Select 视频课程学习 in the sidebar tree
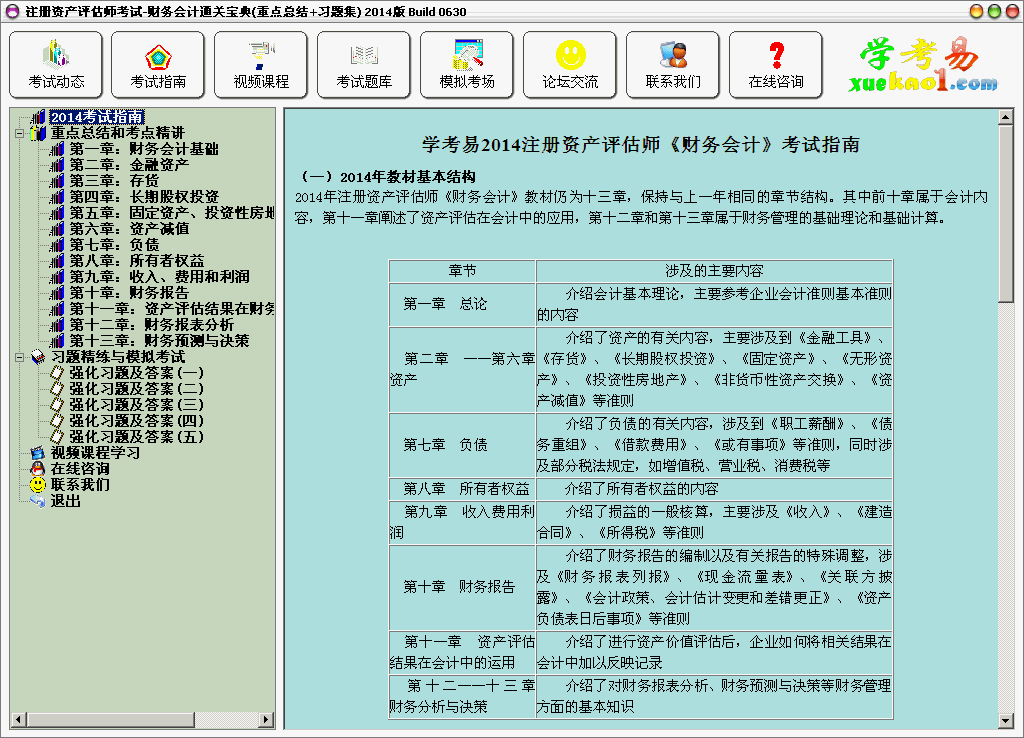Screen dimensions: 1024x738 coord(95,453)
